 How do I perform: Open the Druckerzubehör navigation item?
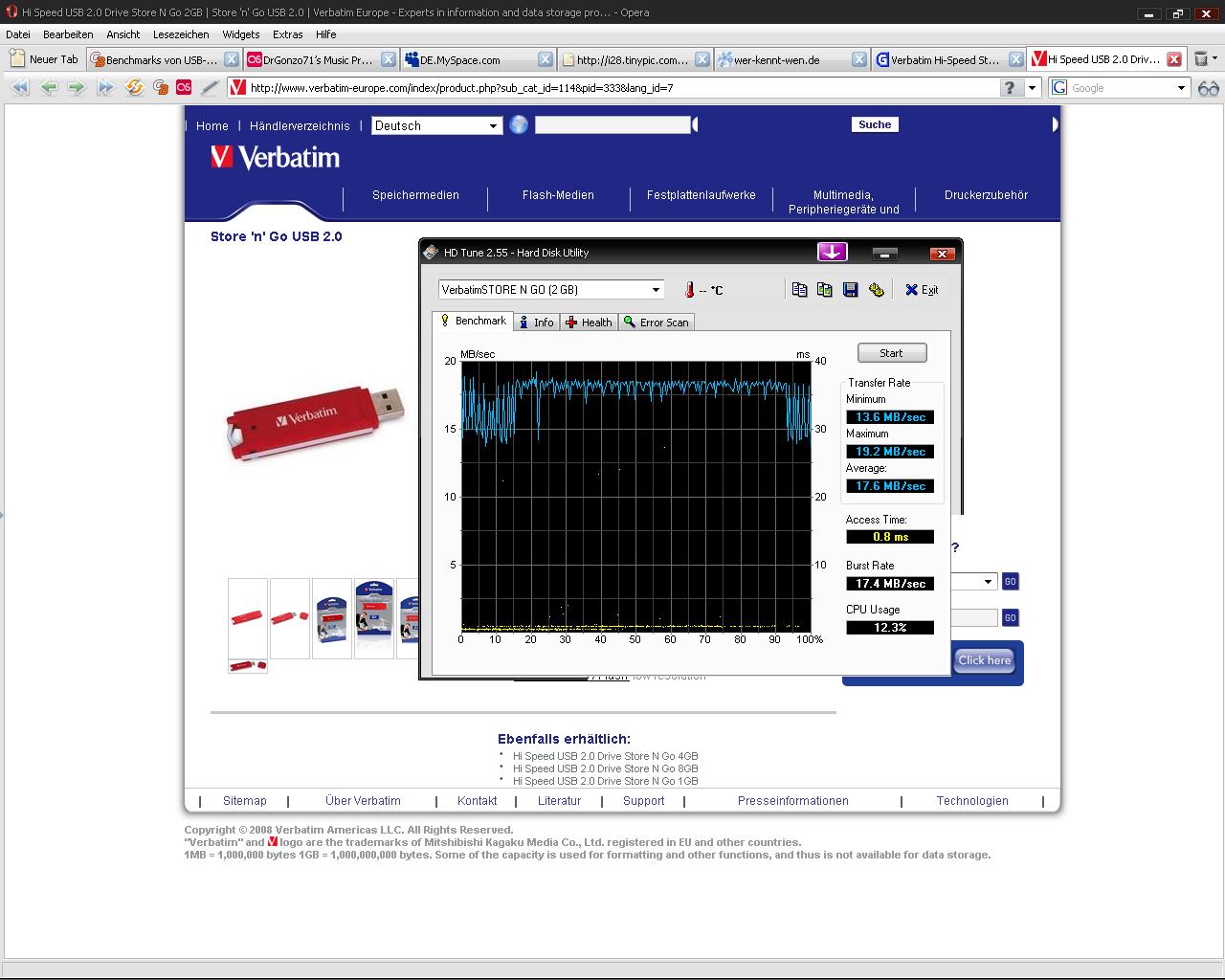coord(986,195)
